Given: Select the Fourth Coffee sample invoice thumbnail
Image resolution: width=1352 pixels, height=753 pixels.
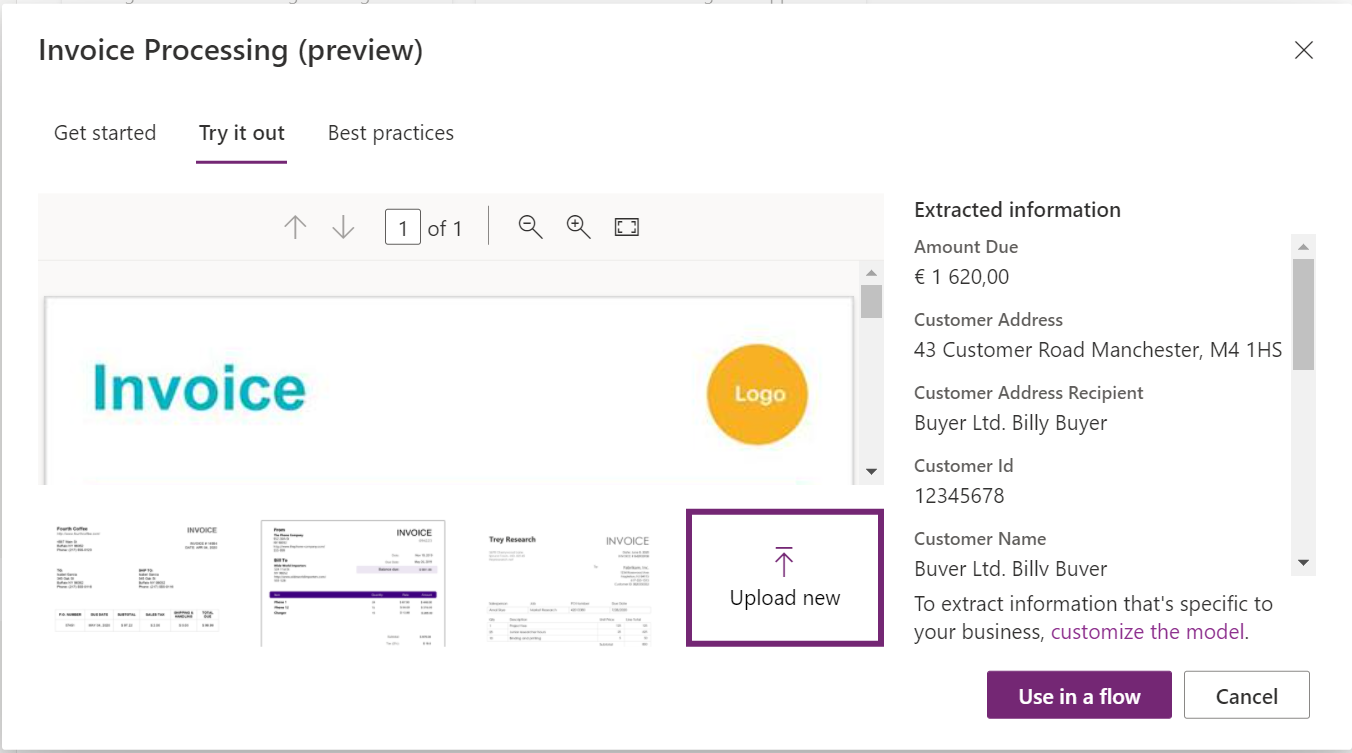Looking at the screenshot, I should (136, 578).
